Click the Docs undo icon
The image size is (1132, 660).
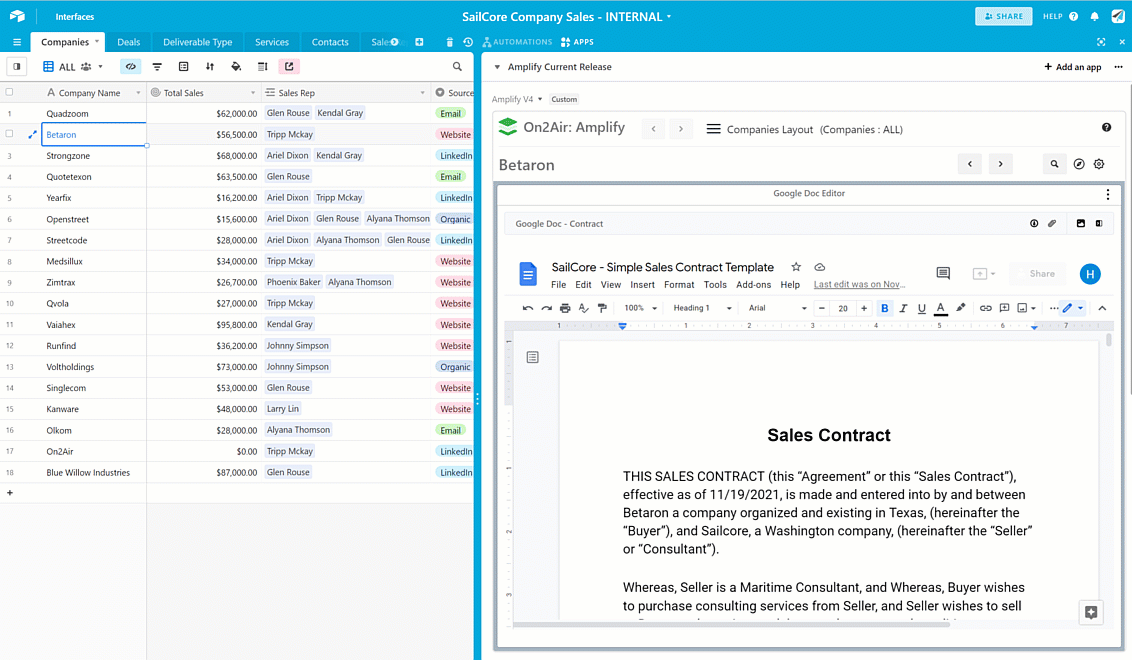point(528,308)
